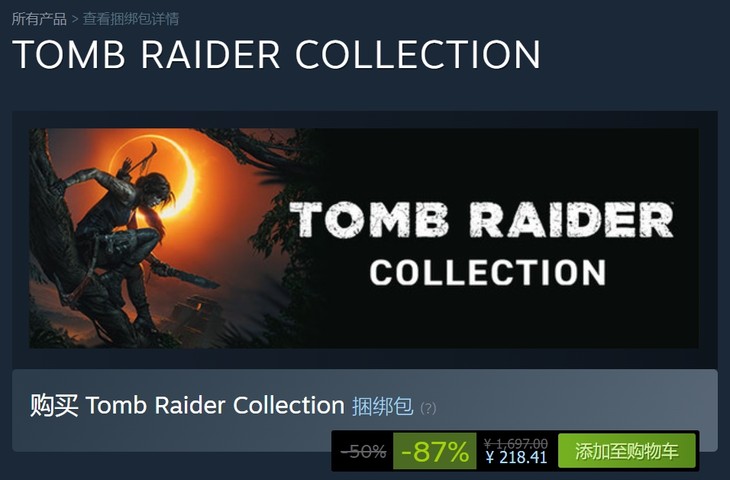Screen dimensions: 730x480
Task: Click the dark price box holding discount figures
Action: click(515, 451)
